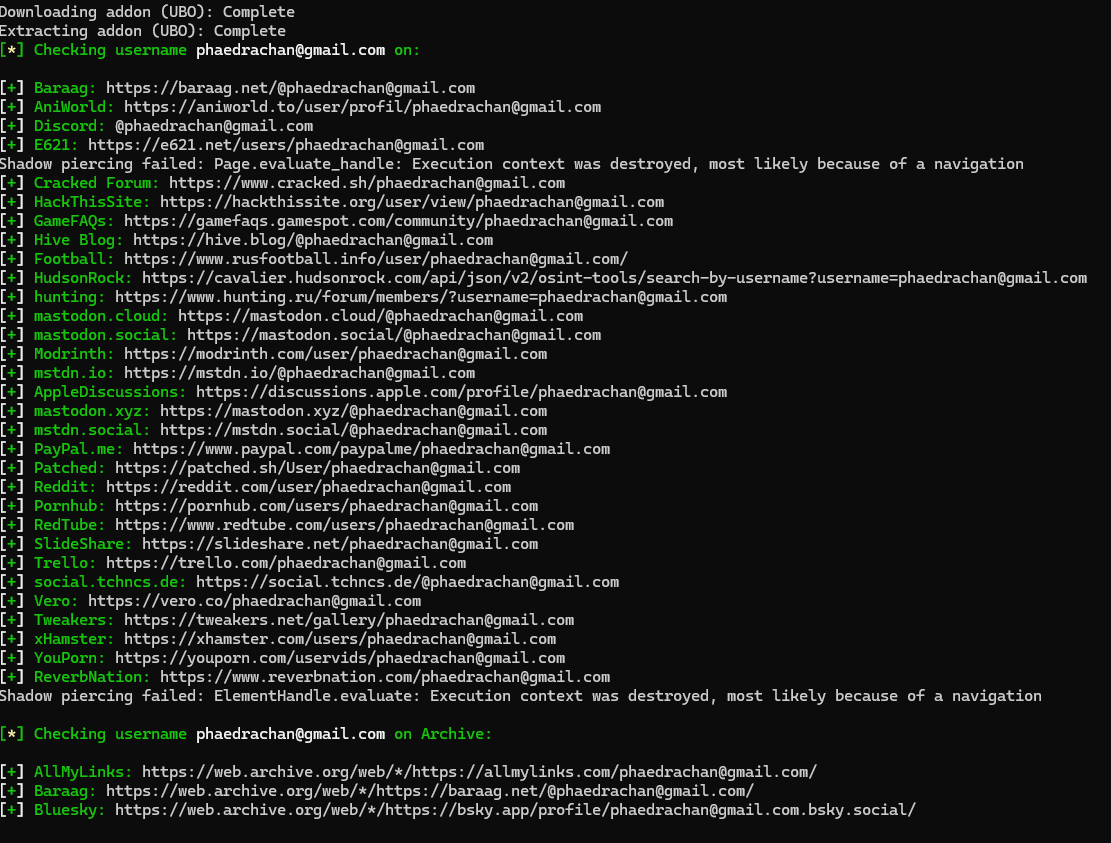Screen dimensions: 1111x843
Task: Click the green 'GameFAQs:' label
Action: point(74,221)
